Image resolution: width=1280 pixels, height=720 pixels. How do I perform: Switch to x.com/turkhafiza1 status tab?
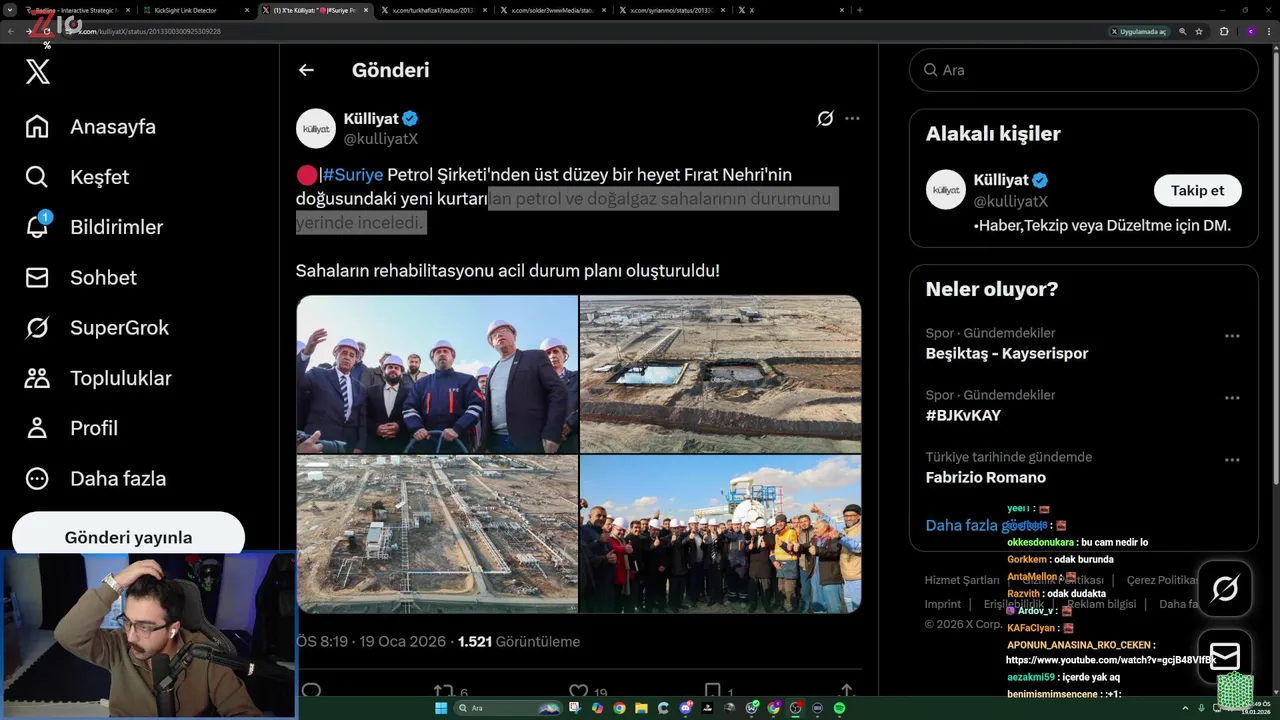click(x=435, y=10)
